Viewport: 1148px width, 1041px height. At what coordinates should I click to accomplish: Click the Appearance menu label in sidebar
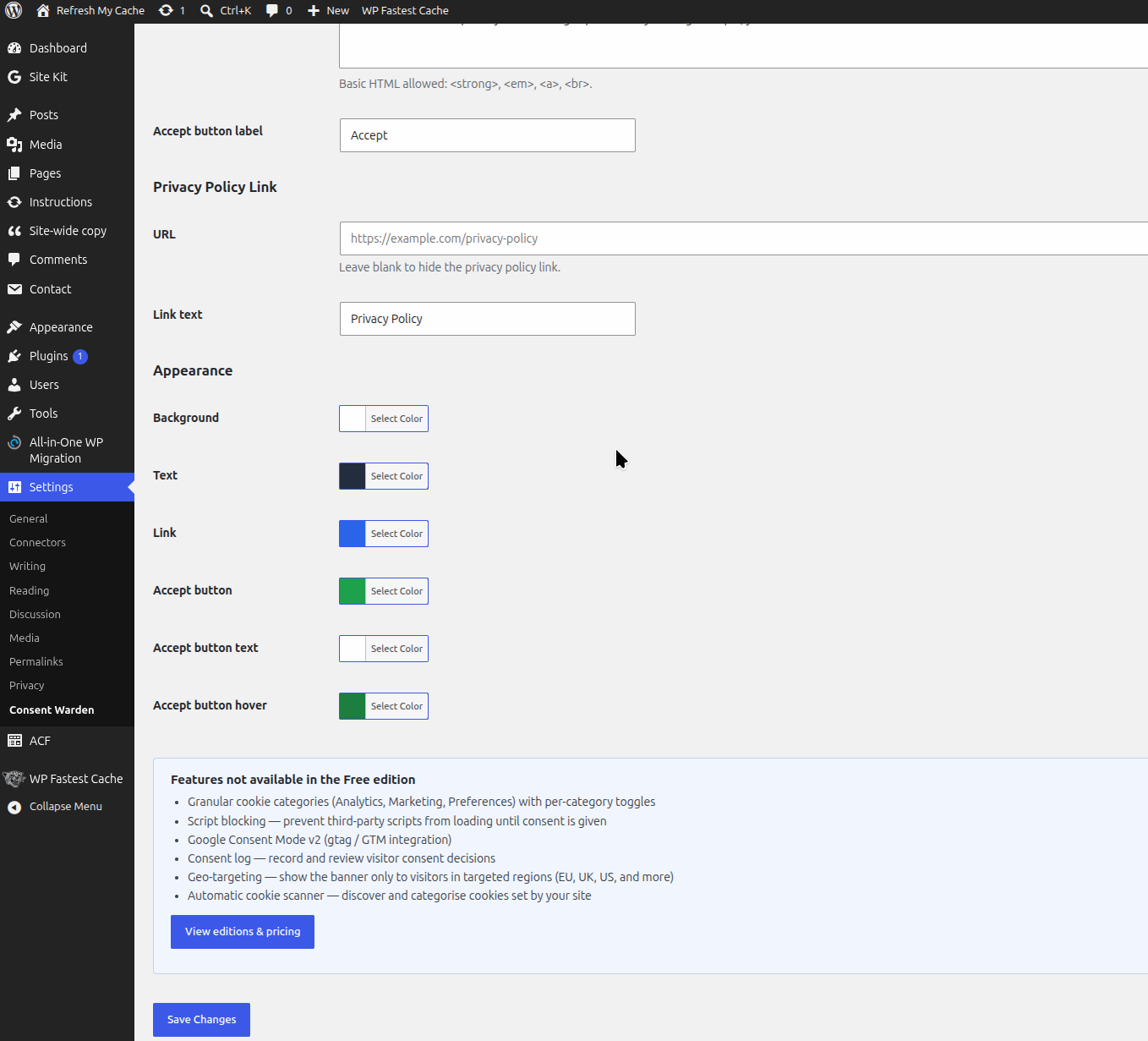61,327
